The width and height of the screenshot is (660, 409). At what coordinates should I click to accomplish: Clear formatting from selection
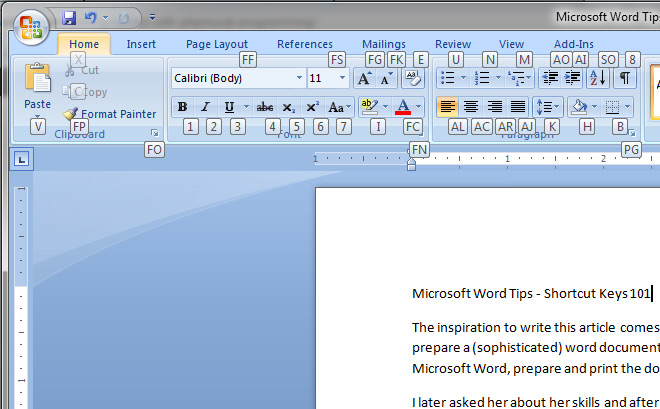click(413, 78)
